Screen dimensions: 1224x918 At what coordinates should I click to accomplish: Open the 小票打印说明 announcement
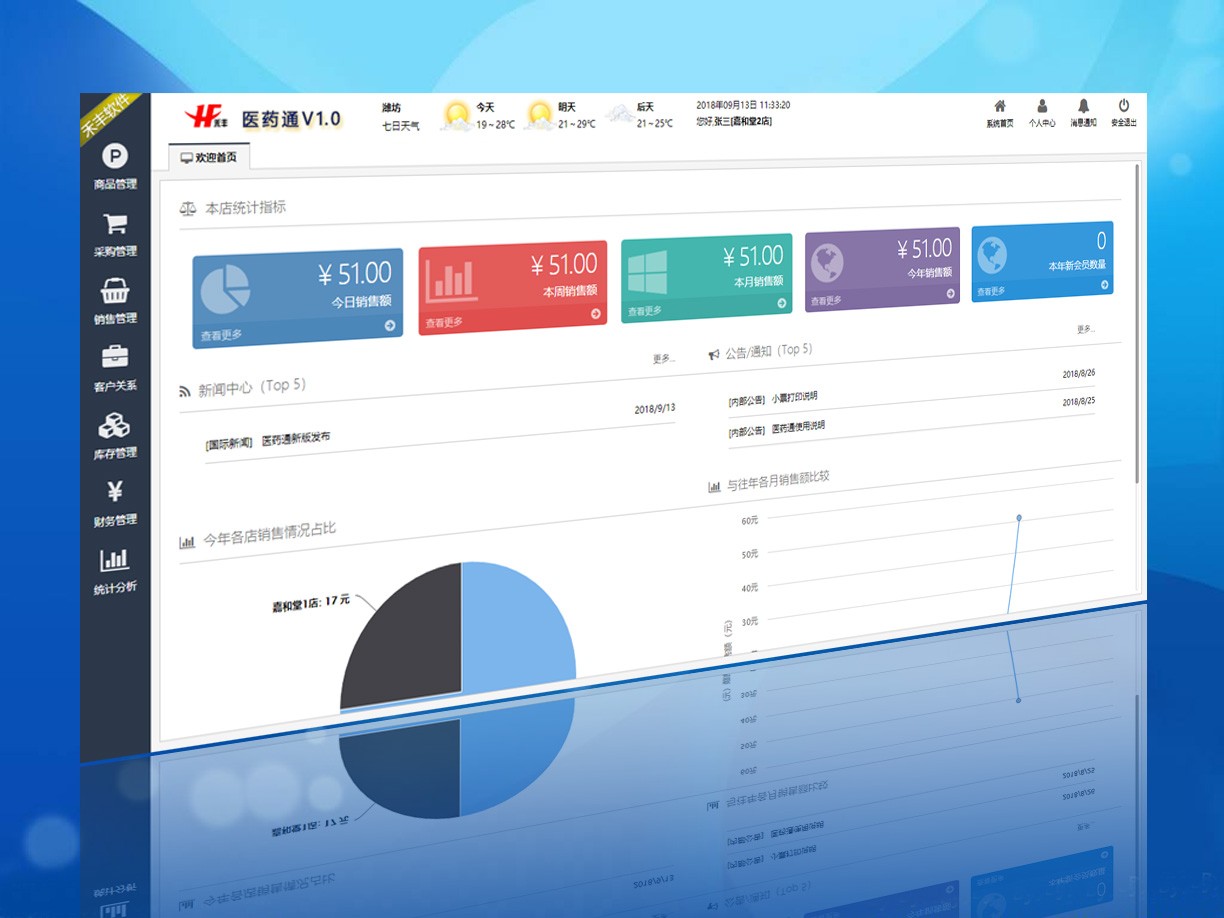[794, 398]
